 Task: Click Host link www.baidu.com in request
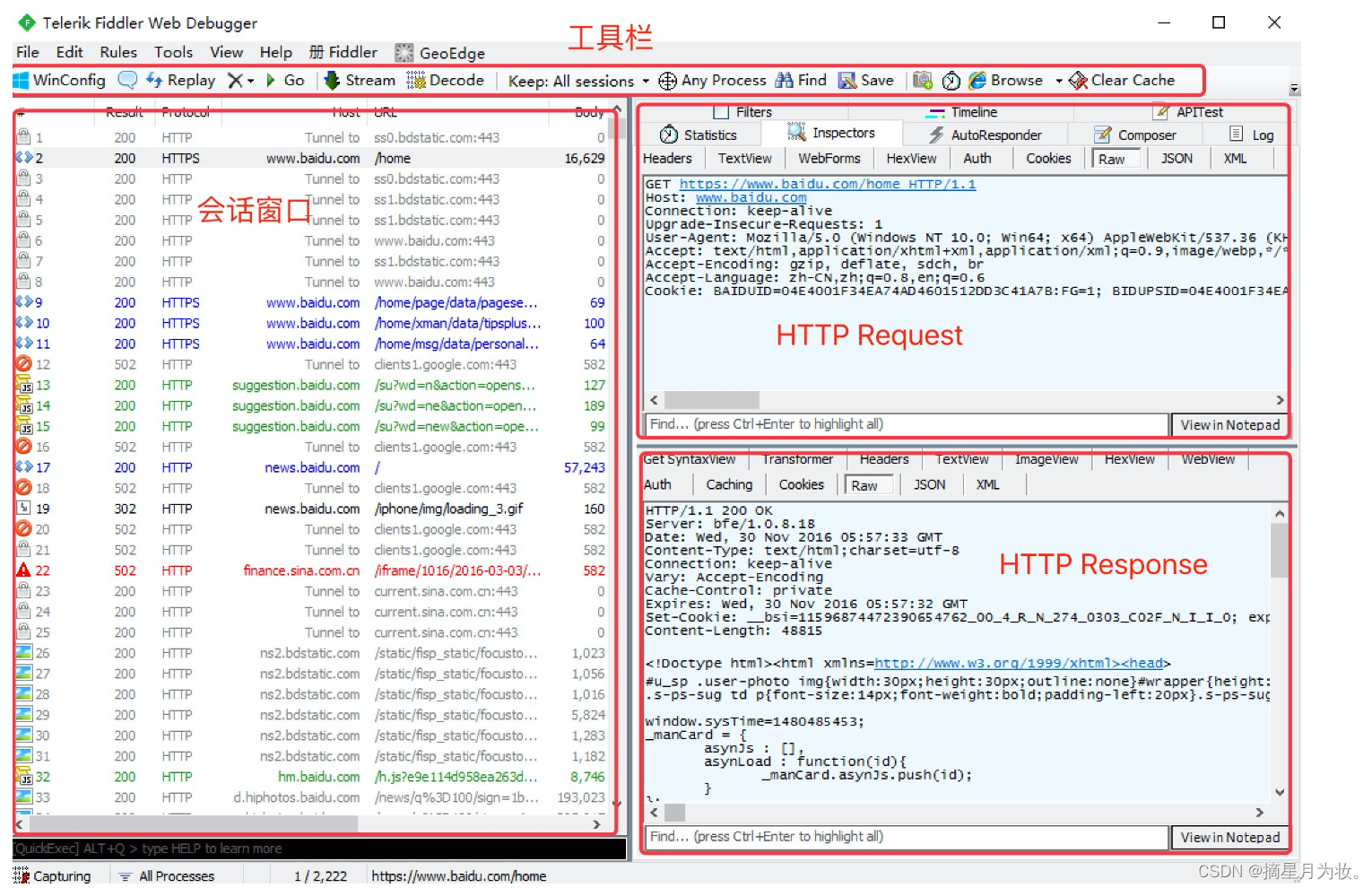tap(751, 197)
